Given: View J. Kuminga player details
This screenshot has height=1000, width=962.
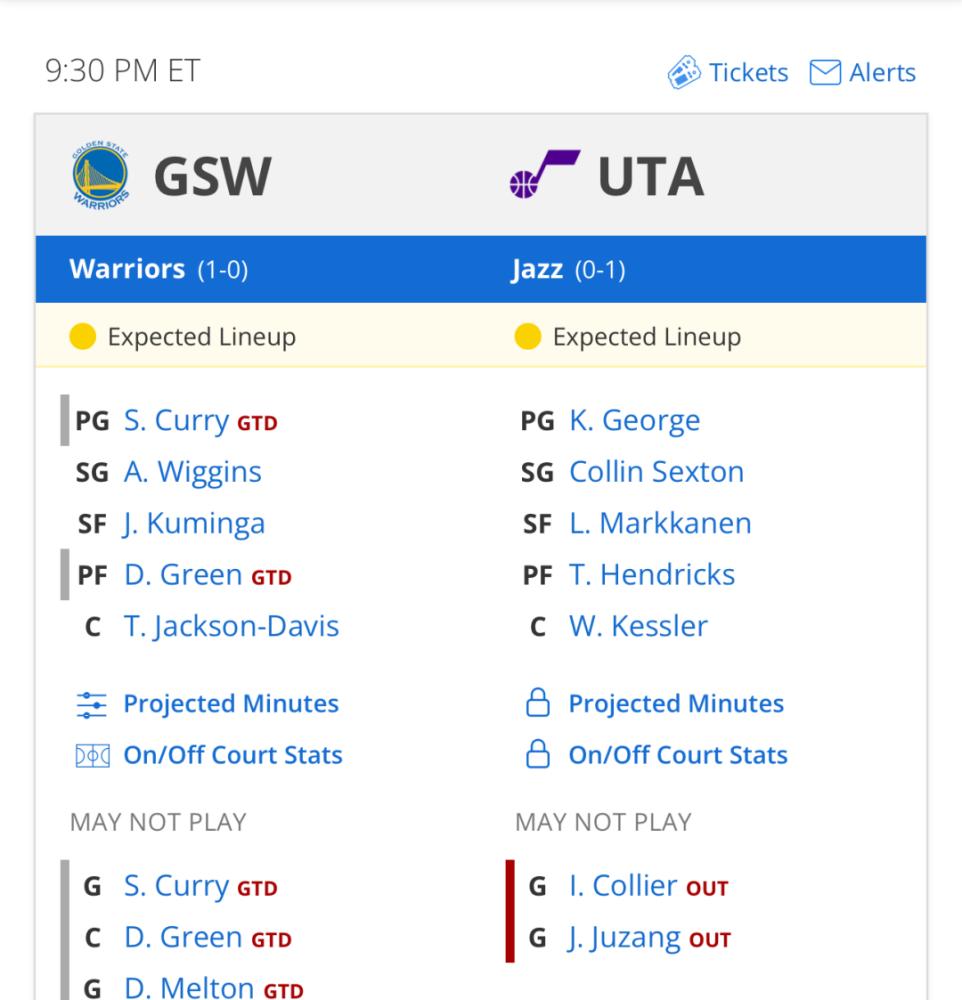Looking at the screenshot, I should click(194, 524).
